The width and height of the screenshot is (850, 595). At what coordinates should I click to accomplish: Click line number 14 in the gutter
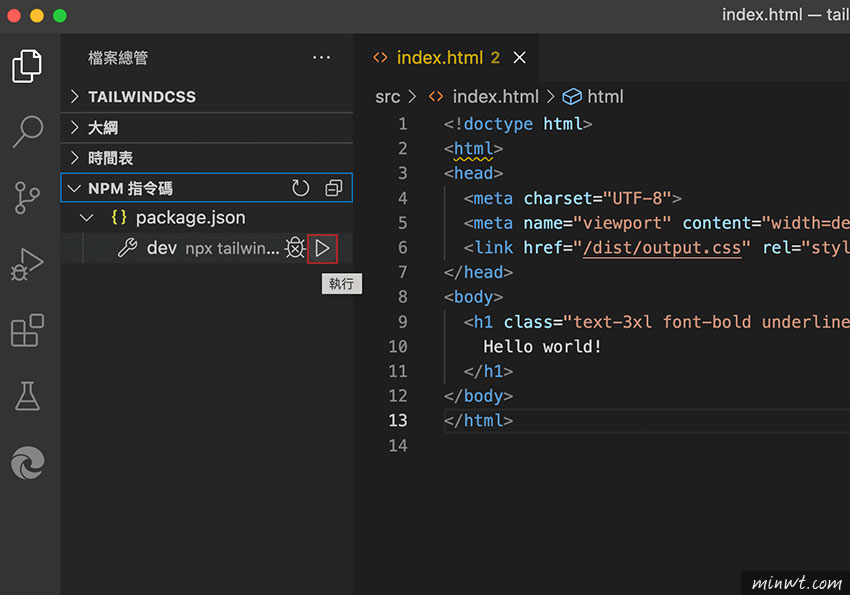(397, 445)
